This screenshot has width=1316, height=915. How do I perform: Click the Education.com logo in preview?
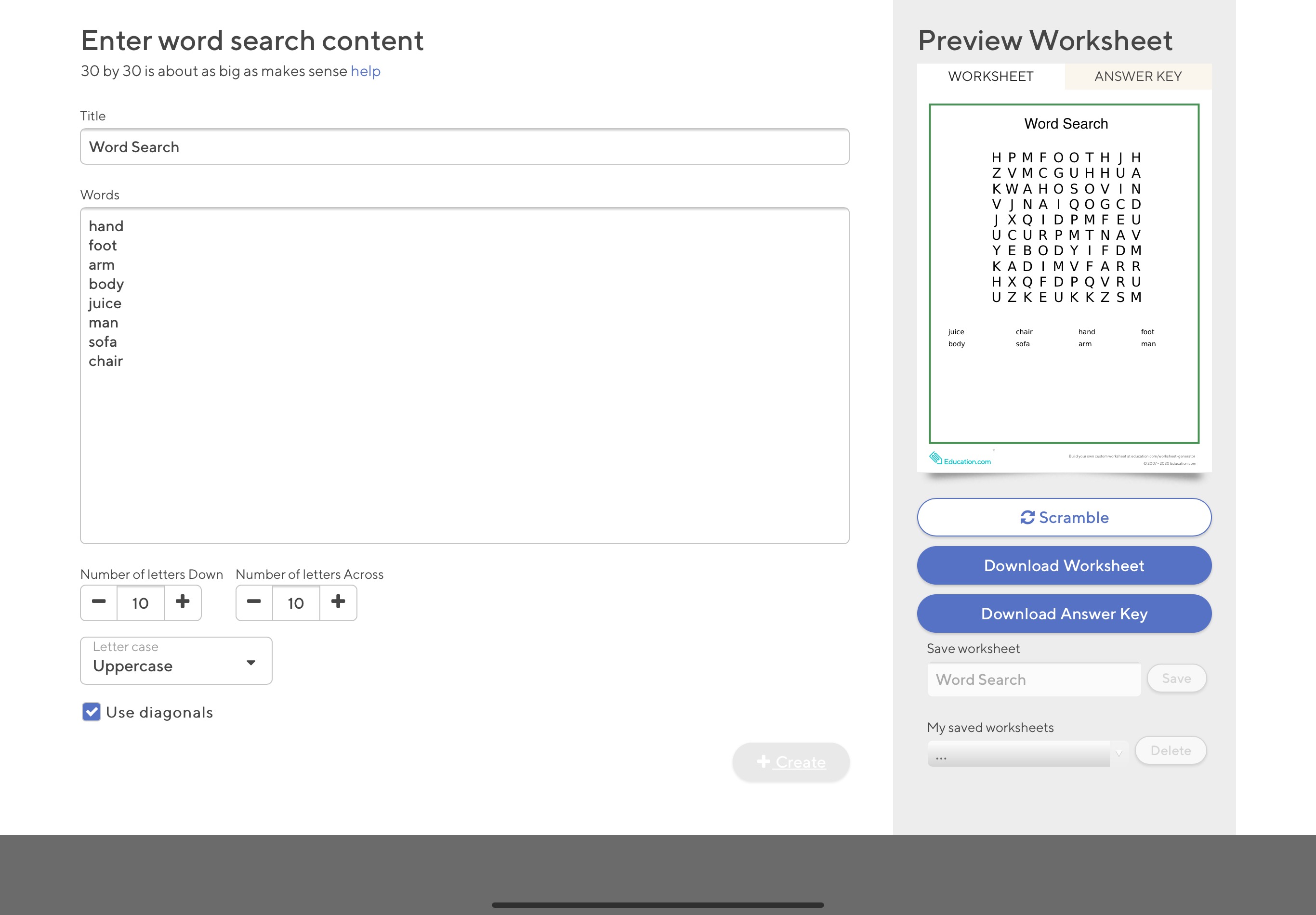(x=960, y=458)
